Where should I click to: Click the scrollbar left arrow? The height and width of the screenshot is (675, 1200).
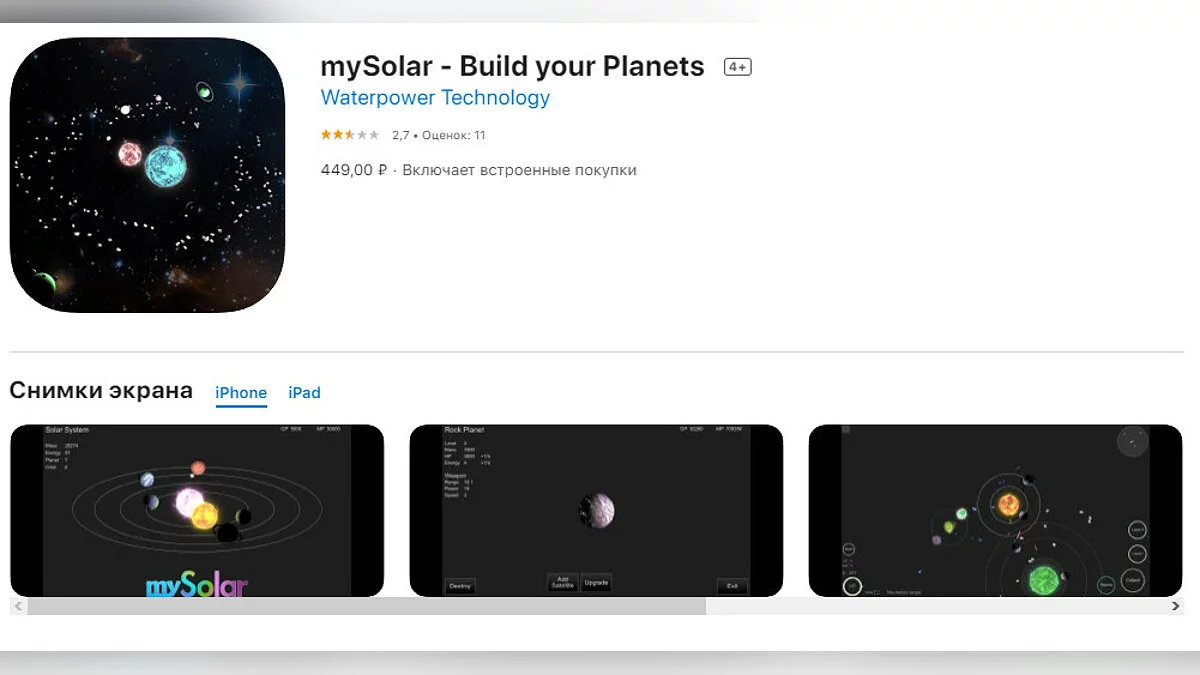point(17,606)
